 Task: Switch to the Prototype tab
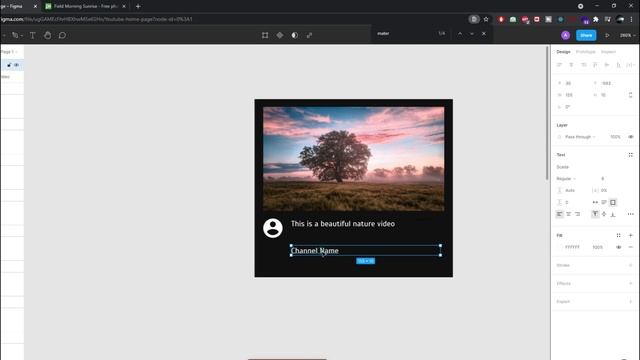click(585, 52)
